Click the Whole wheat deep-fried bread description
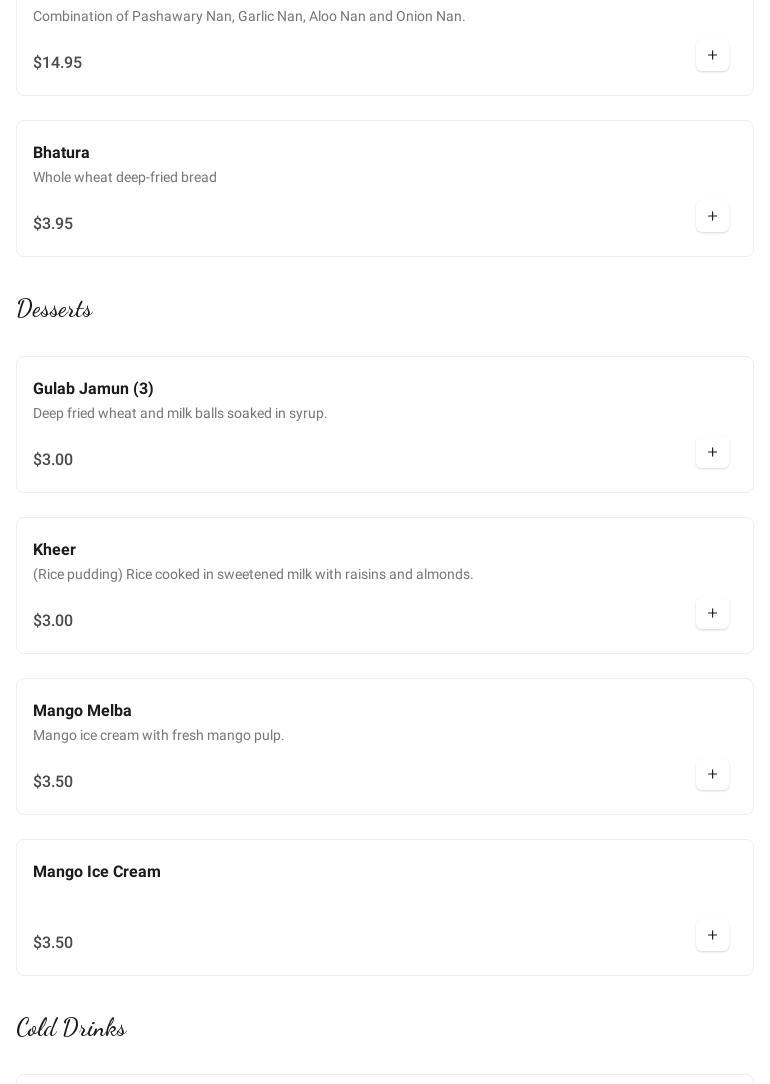 click(125, 178)
